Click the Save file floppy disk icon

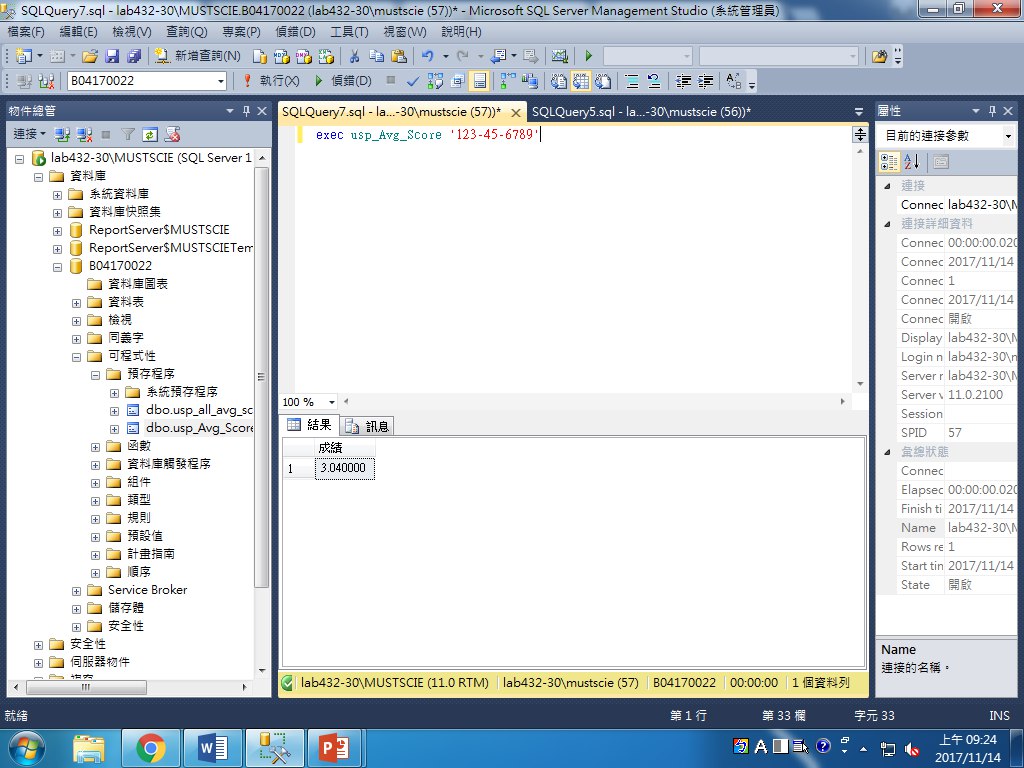coord(110,56)
